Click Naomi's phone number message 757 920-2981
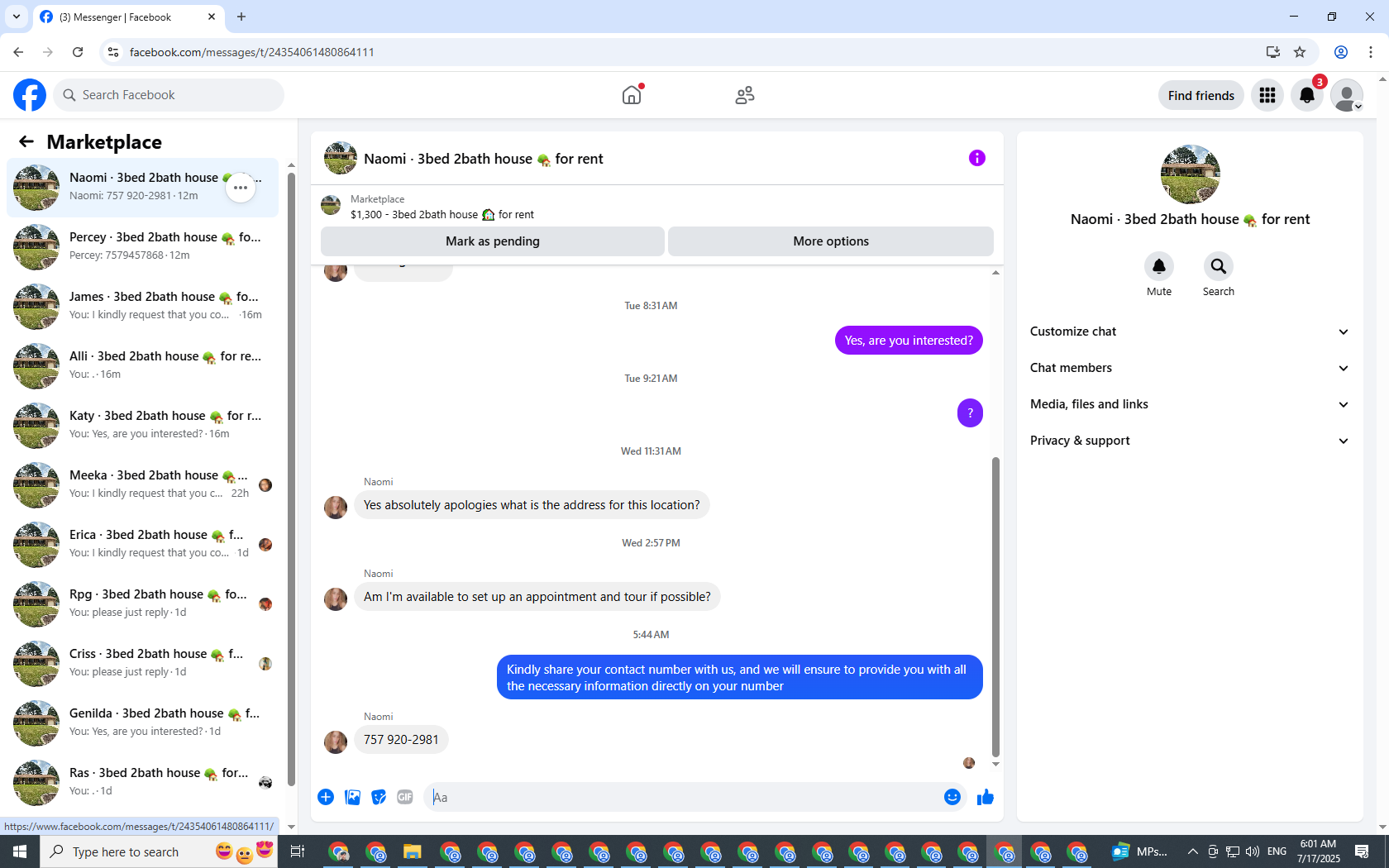Viewport: 1389px width, 868px height. [401, 740]
